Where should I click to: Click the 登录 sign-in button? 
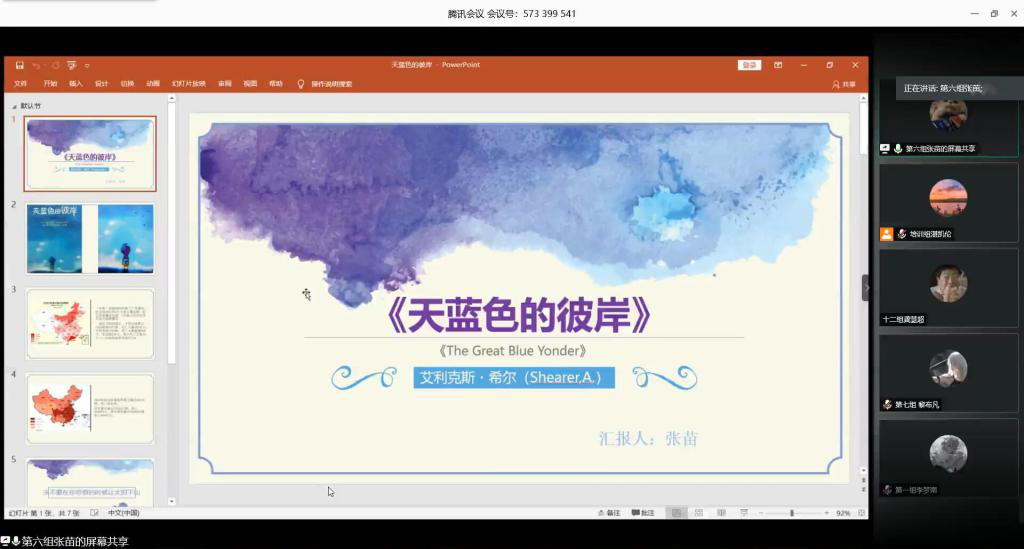(x=749, y=65)
